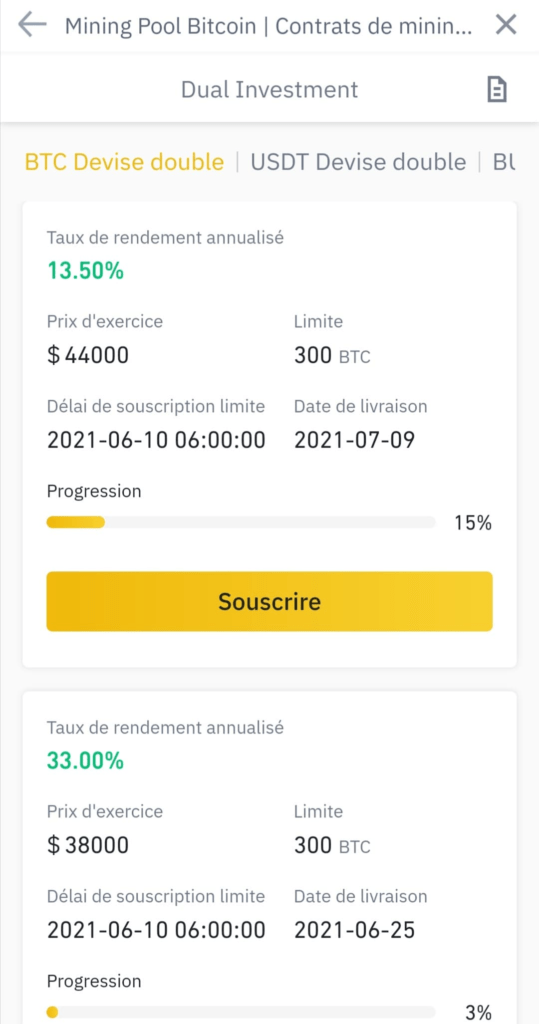The image size is (539, 1024).
Task: Click delivery date 2021-07-09
Action: tap(354, 440)
